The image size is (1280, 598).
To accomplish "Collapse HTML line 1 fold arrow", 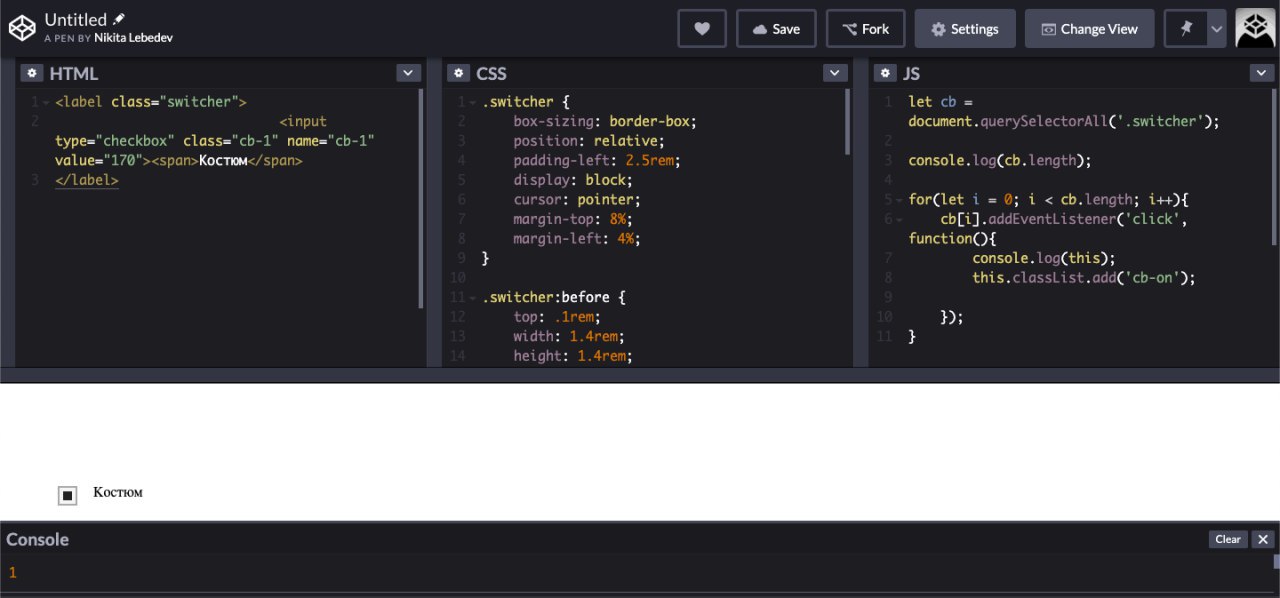I will [x=46, y=102].
